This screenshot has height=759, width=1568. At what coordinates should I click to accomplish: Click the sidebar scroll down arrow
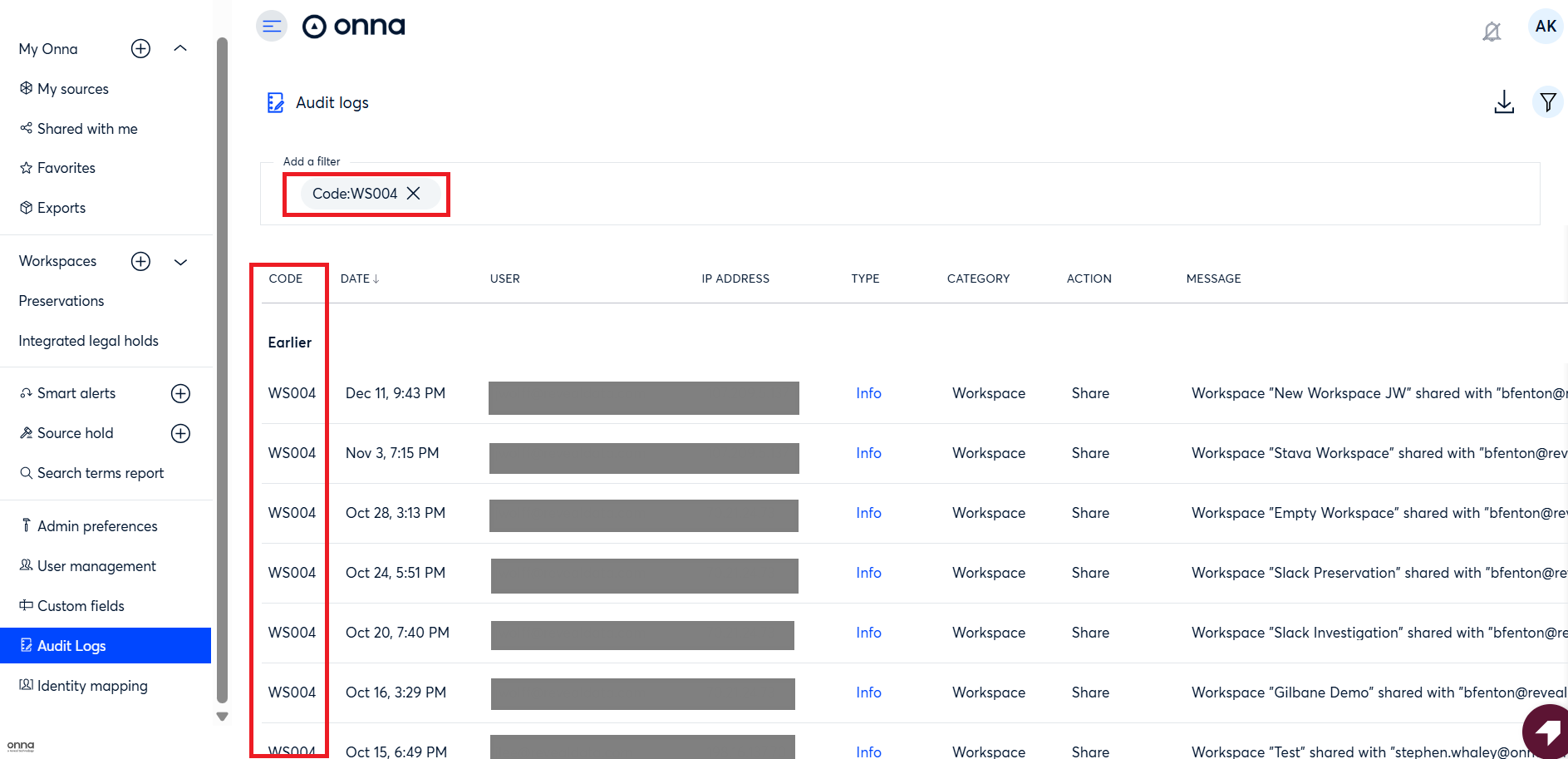(x=222, y=717)
